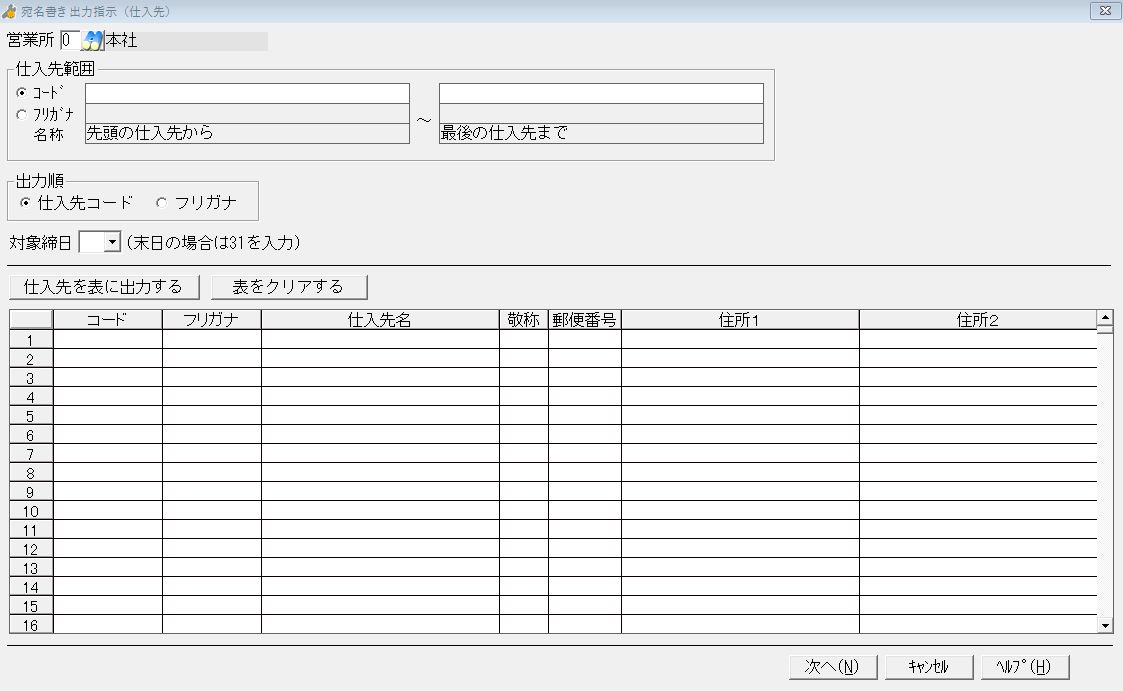Click the キャンセル button
The width and height of the screenshot is (1123, 691).
[927, 667]
